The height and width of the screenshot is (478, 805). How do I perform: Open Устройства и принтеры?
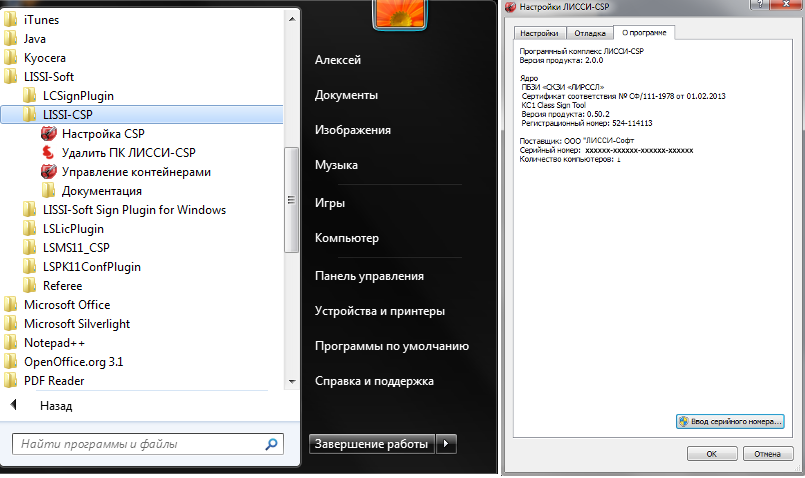click(x=380, y=311)
